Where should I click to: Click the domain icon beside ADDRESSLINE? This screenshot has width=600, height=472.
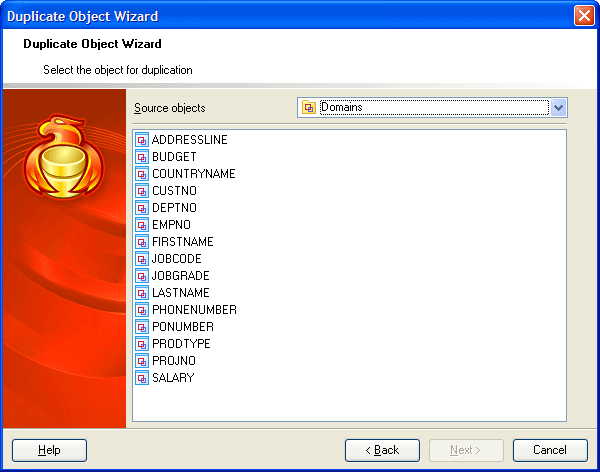(142, 140)
